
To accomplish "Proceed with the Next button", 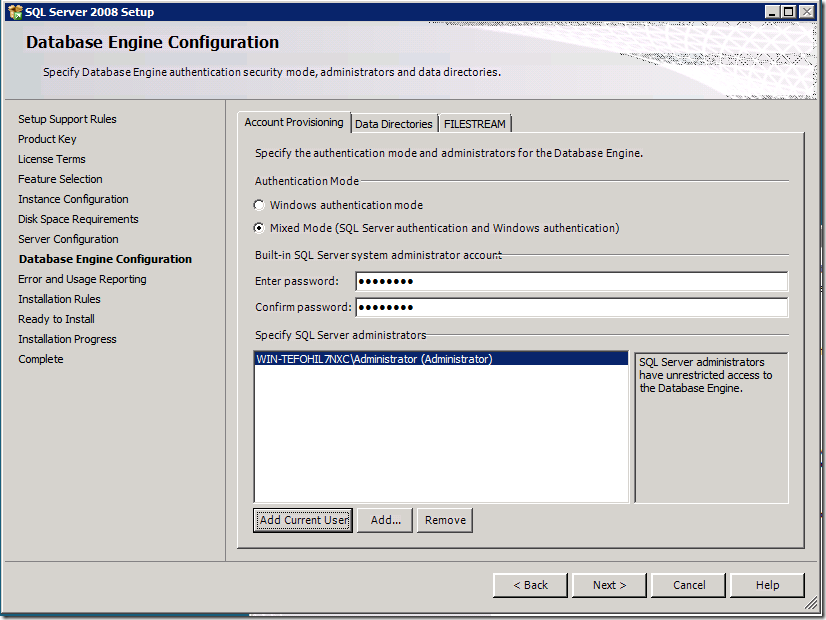I will point(609,585).
